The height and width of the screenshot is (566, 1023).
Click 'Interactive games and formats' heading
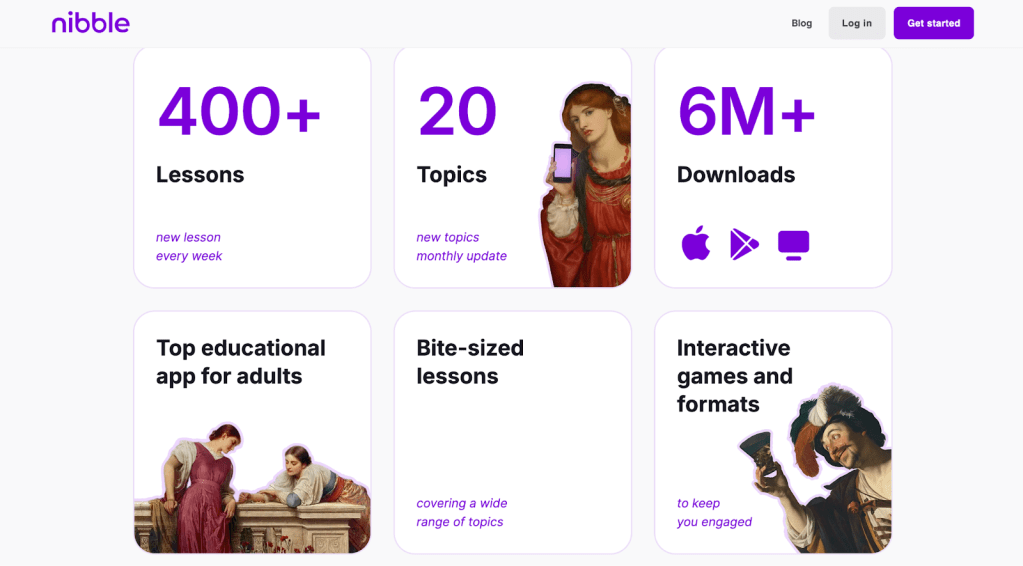[735, 376]
